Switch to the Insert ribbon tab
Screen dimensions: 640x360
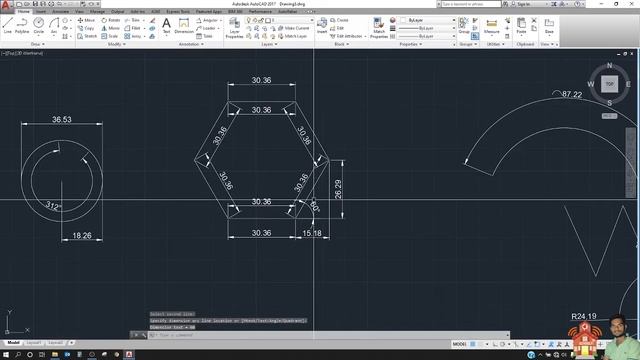41,11
